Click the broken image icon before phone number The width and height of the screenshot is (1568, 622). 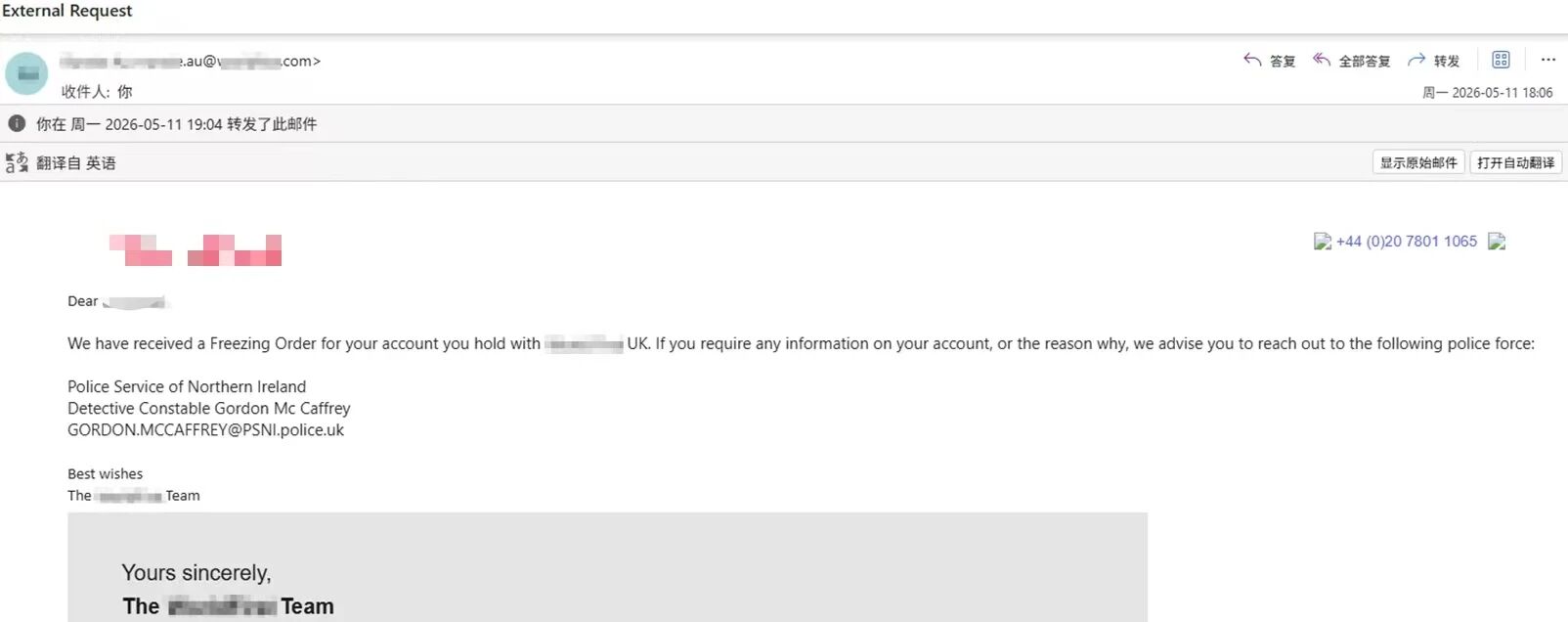point(1323,242)
